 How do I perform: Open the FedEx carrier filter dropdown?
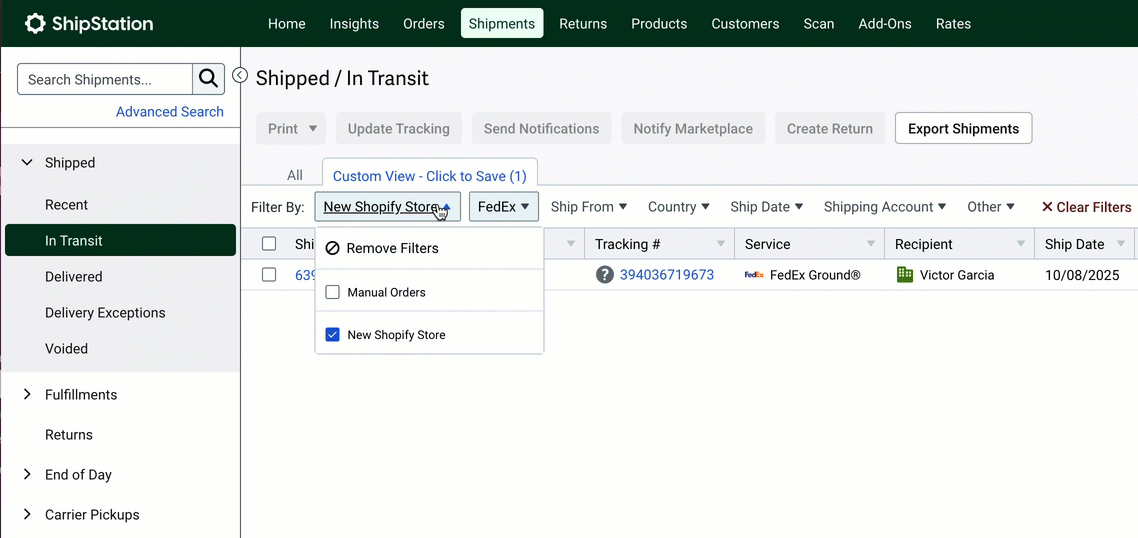pyautogui.click(x=504, y=207)
